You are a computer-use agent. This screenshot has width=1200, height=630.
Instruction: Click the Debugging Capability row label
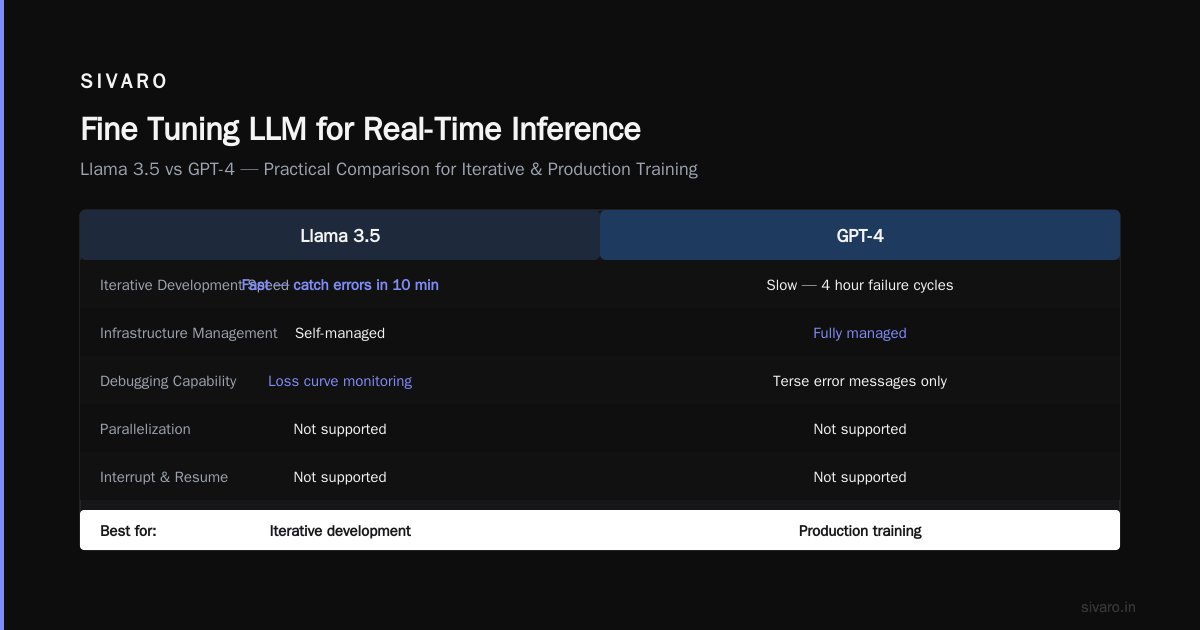pyautogui.click(x=168, y=381)
